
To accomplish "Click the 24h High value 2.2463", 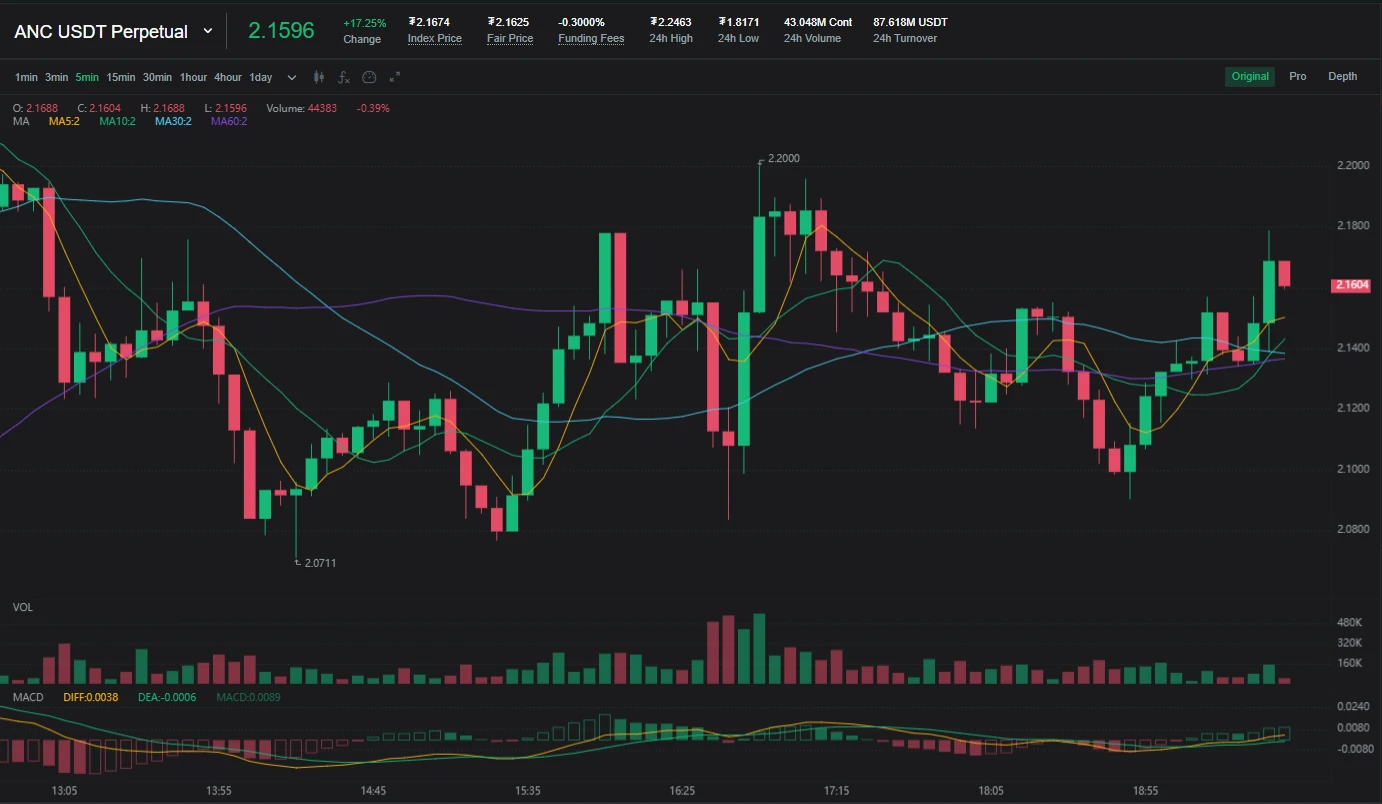I will point(671,22).
